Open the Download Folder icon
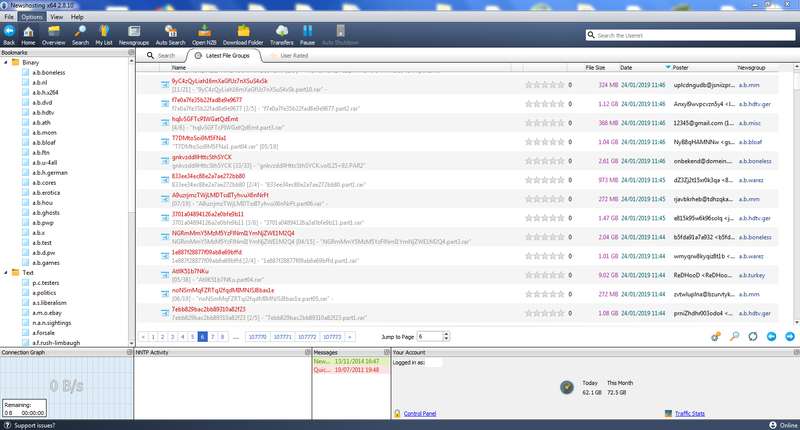The image size is (800, 430). 243,34
